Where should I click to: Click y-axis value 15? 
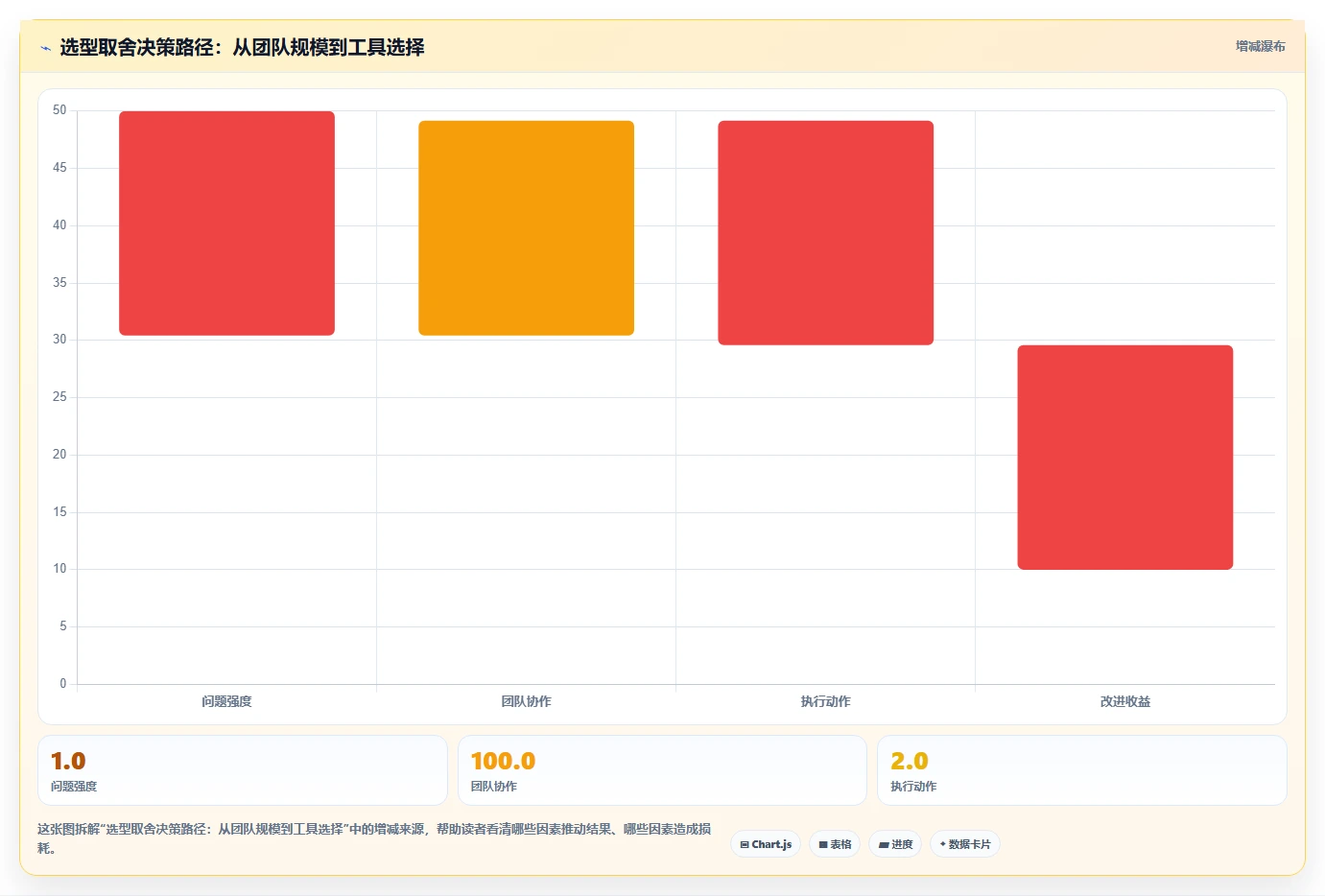(59, 512)
